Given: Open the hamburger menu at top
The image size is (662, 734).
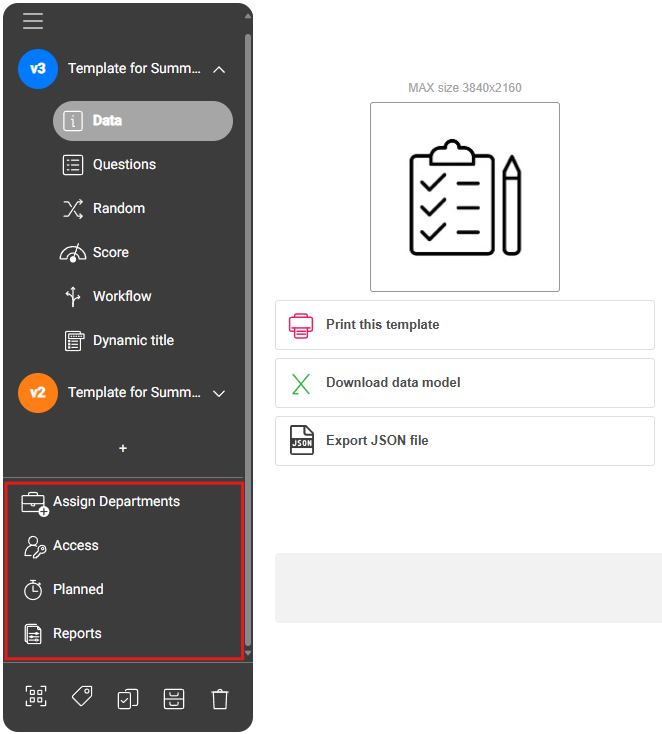Looking at the screenshot, I should pos(33,21).
